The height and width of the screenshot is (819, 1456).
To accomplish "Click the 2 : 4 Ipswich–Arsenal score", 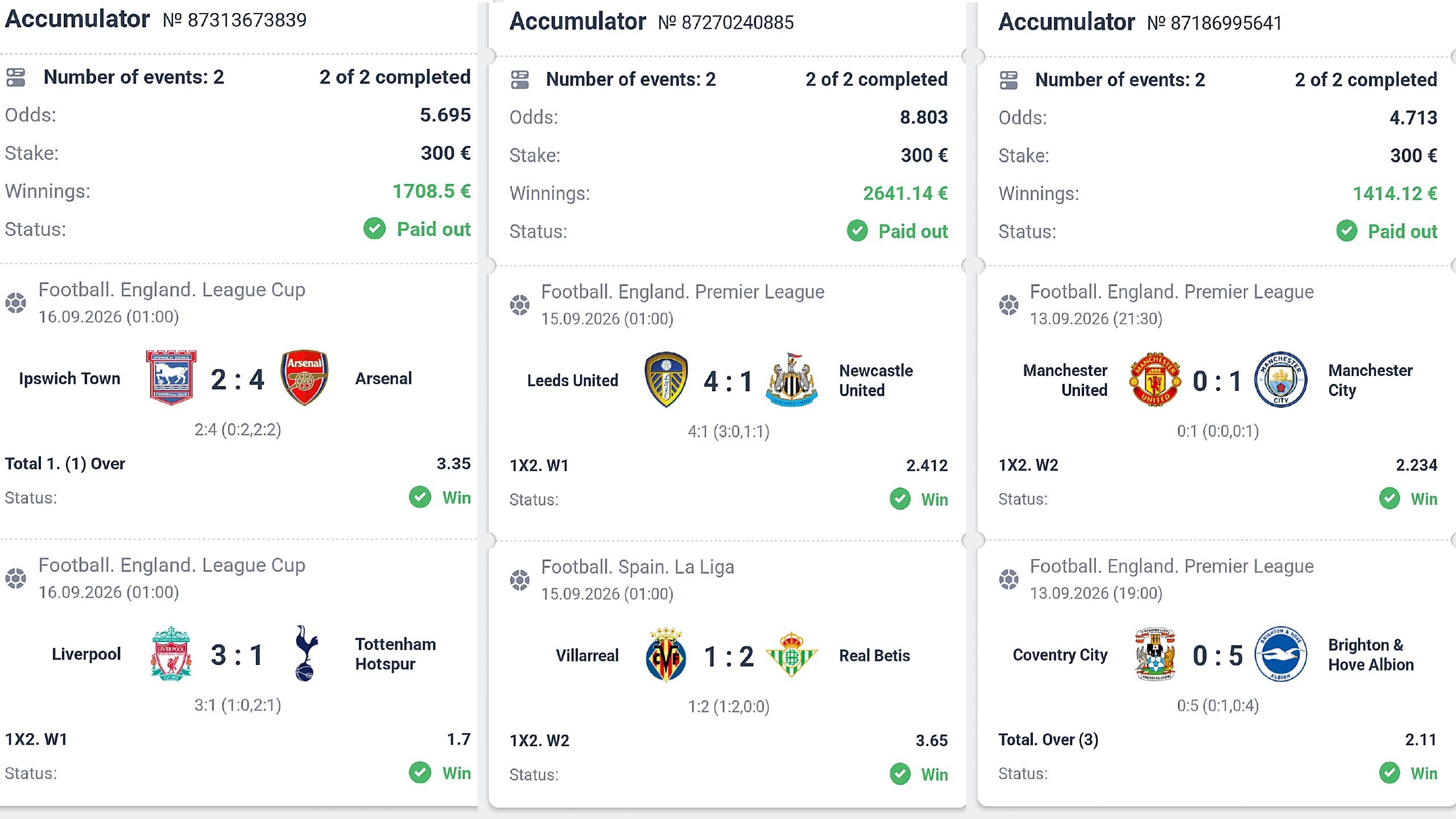I will 238,379.
